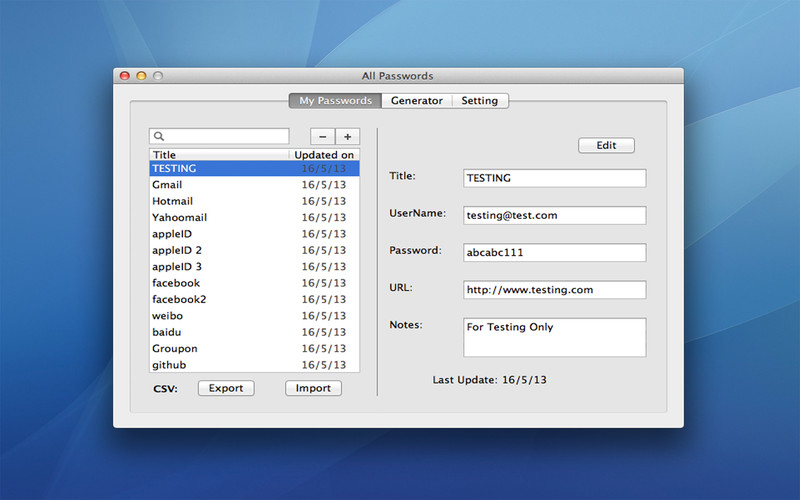Select the appleID 2 entry
Image resolution: width=800 pixels, height=500 pixels.
point(255,250)
